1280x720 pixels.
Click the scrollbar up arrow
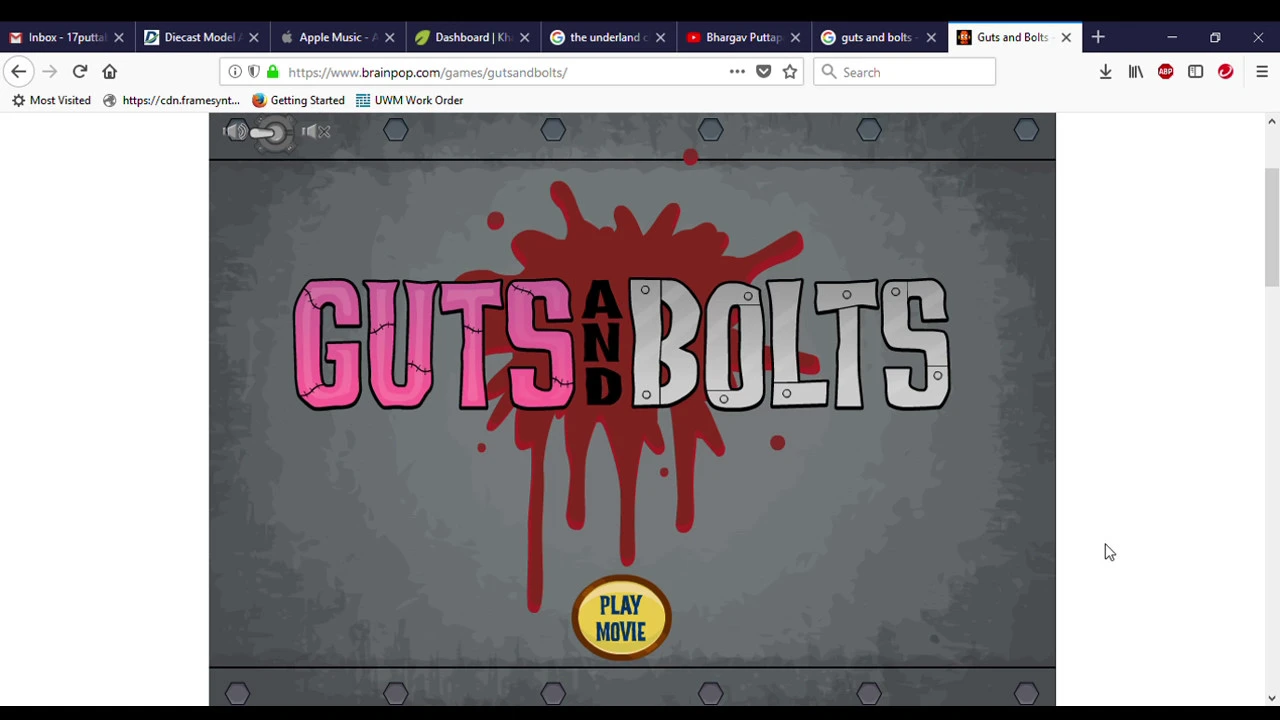[x=1271, y=121]
